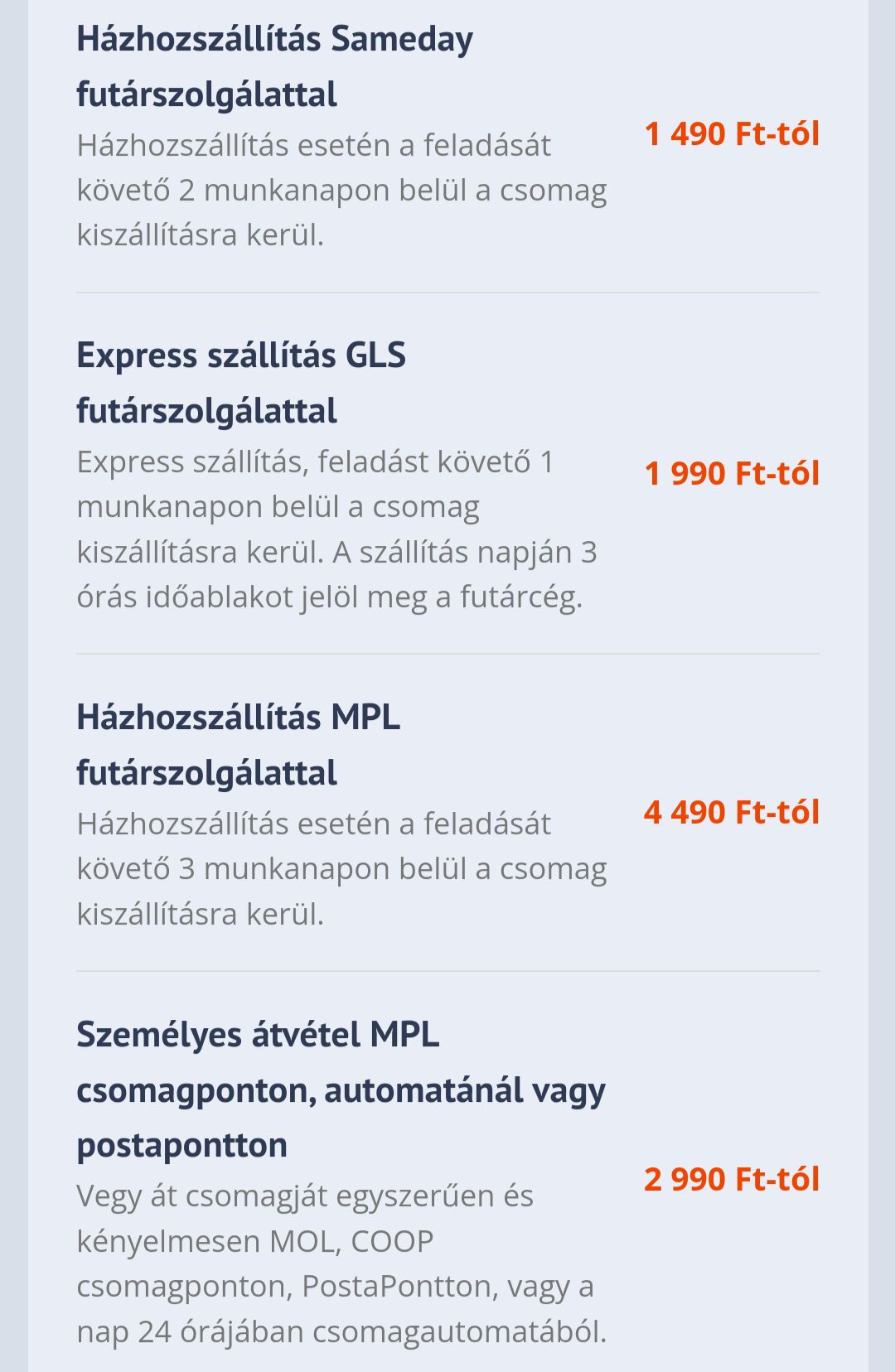
Task: Open the Sameday delivery description text
Action: [x=341, y=190]
